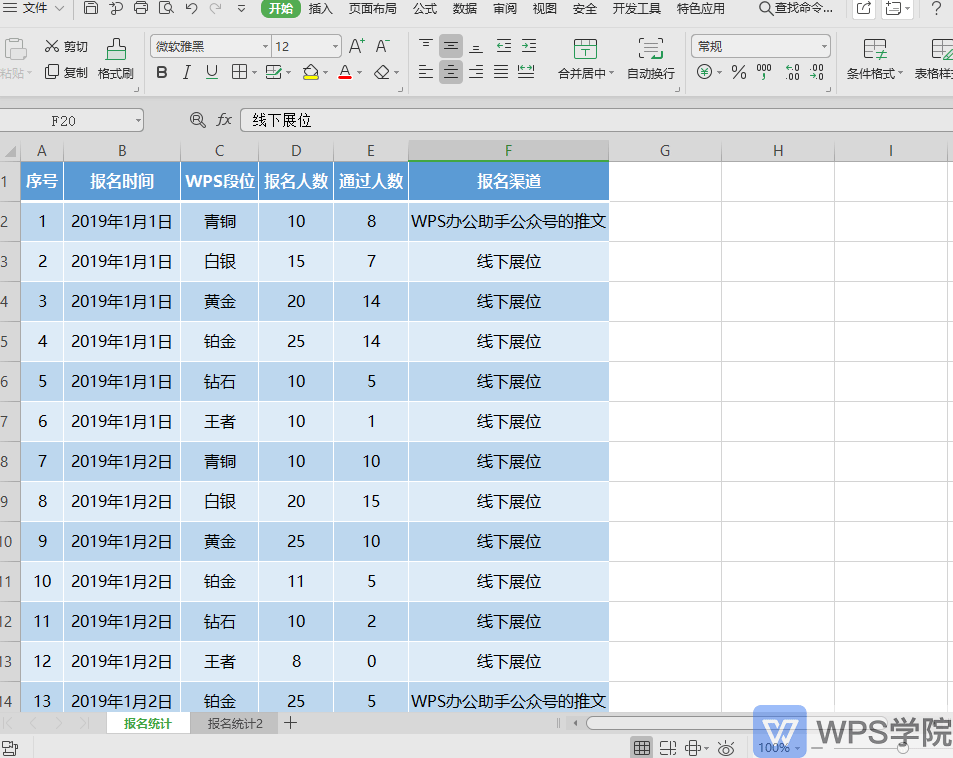Click the currency format icon
Viewport: 953px width, 758px height.
[x=704, y=72]
